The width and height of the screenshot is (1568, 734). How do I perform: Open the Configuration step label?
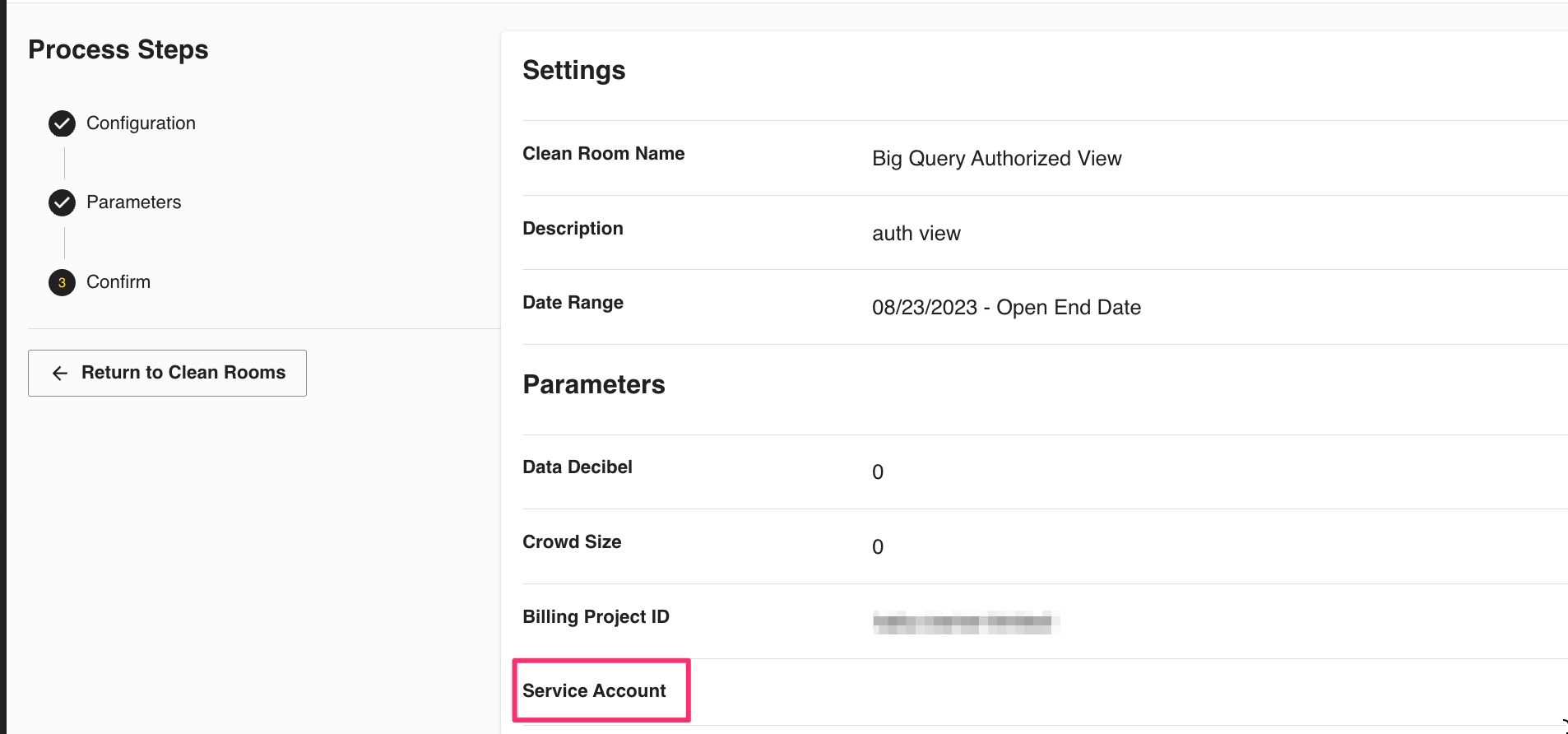[x=141, y=123]
